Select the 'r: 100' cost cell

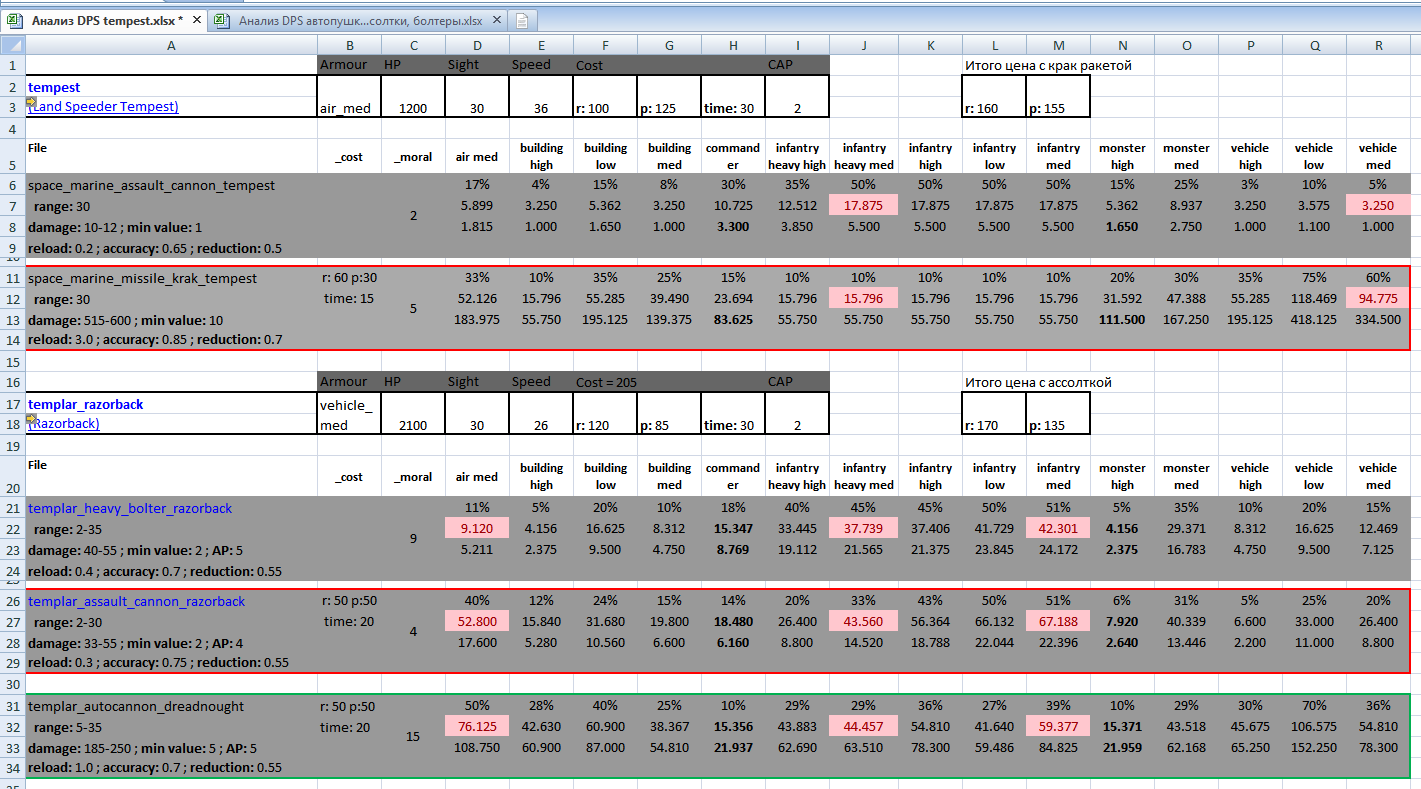[605, 107]
